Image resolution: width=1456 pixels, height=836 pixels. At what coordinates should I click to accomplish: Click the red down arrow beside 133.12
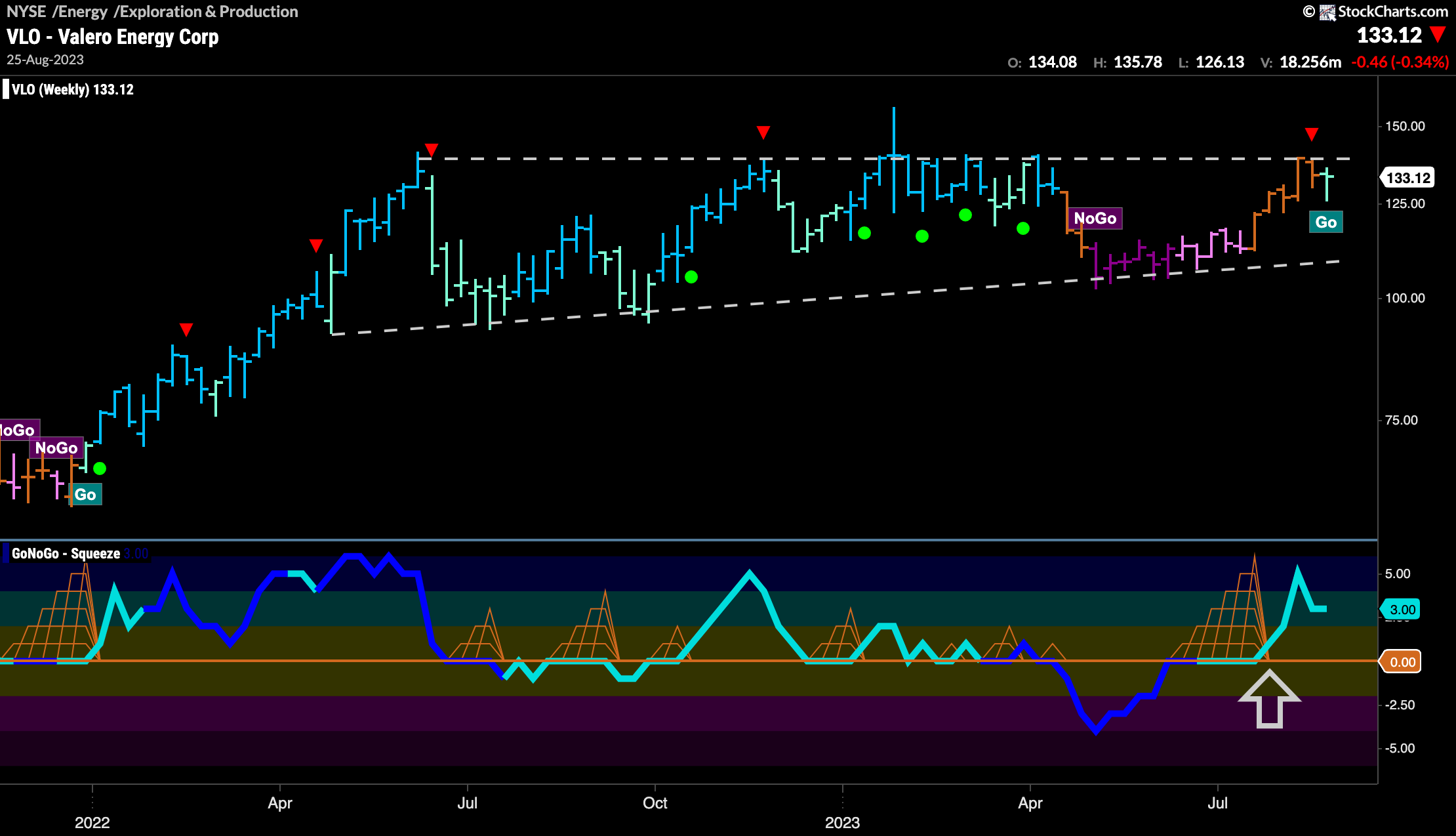point(1438,35)
